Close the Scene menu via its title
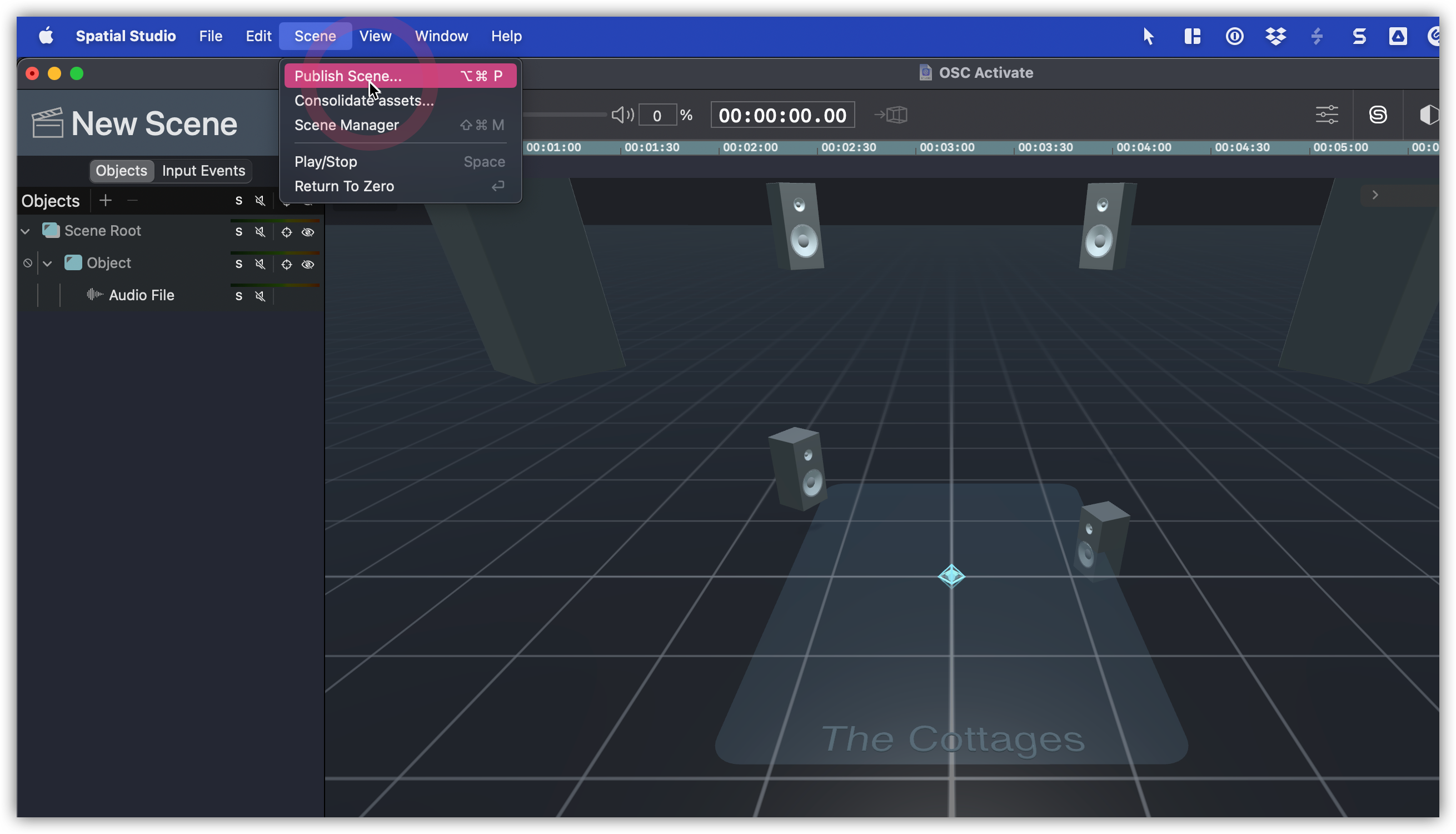The width and height of the screenshot is (1456, 834). tap(315, 36)
